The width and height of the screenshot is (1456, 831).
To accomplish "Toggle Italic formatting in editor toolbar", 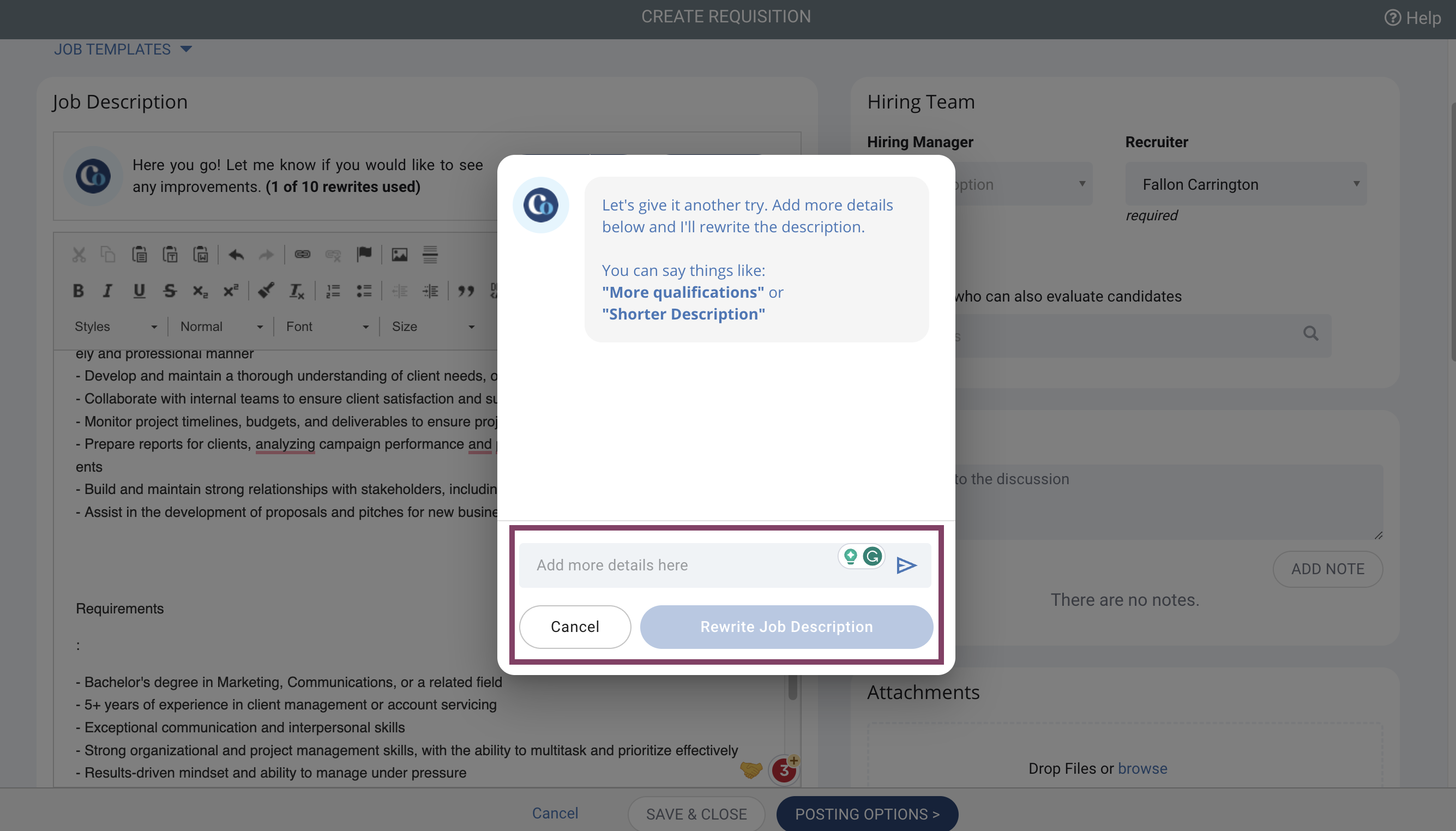I will click(x=107, y=291).
